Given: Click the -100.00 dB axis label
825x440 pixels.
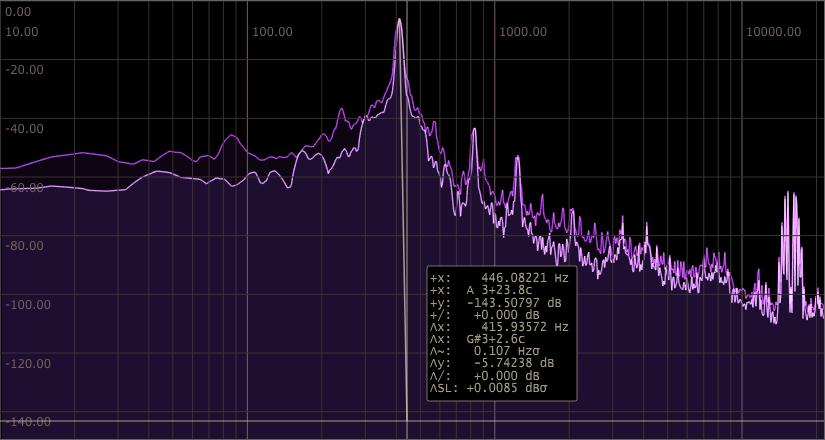Looking at the screenshot, I should pyautogui.click(x=28, y=305).
